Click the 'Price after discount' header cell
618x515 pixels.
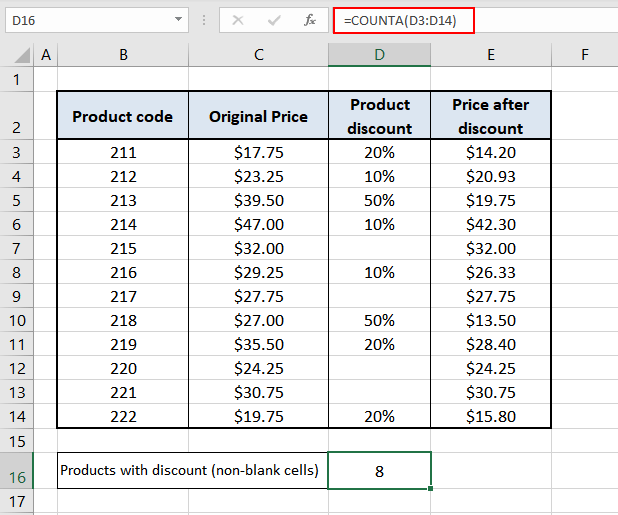[491, 116]
